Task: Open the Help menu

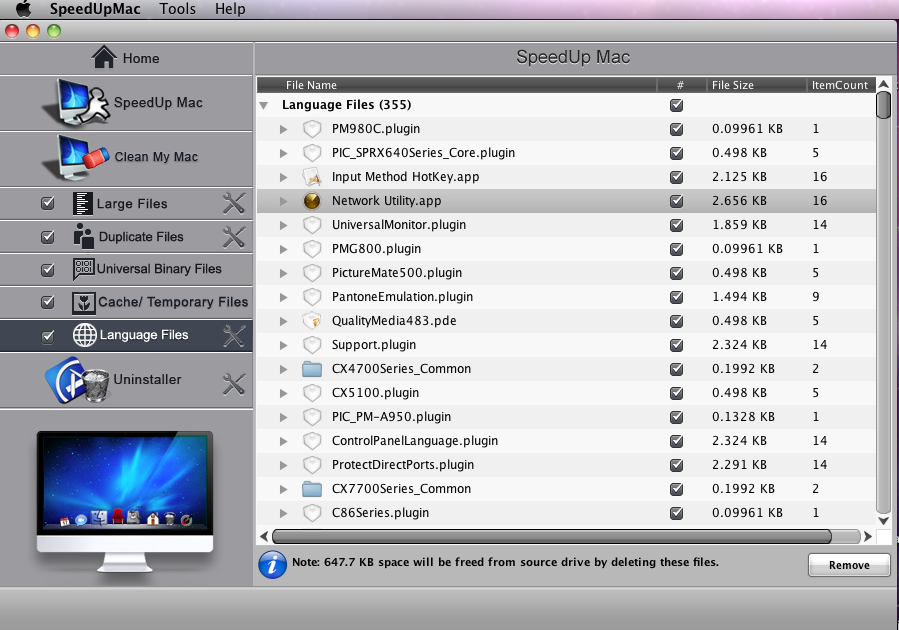Action: [230, 9]
